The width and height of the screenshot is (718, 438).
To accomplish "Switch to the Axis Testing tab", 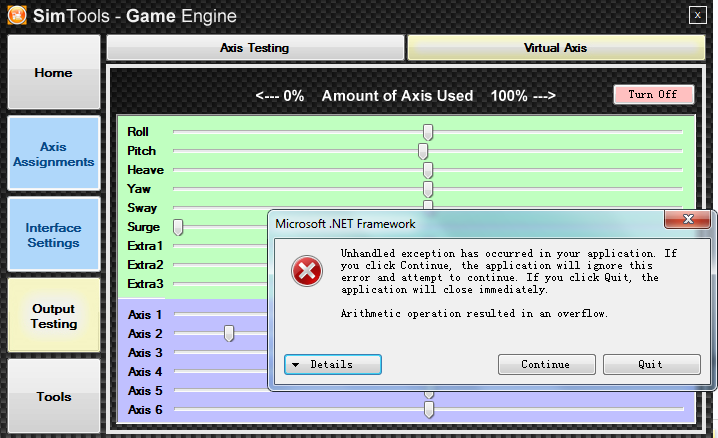I will click(x=255, y=48).
